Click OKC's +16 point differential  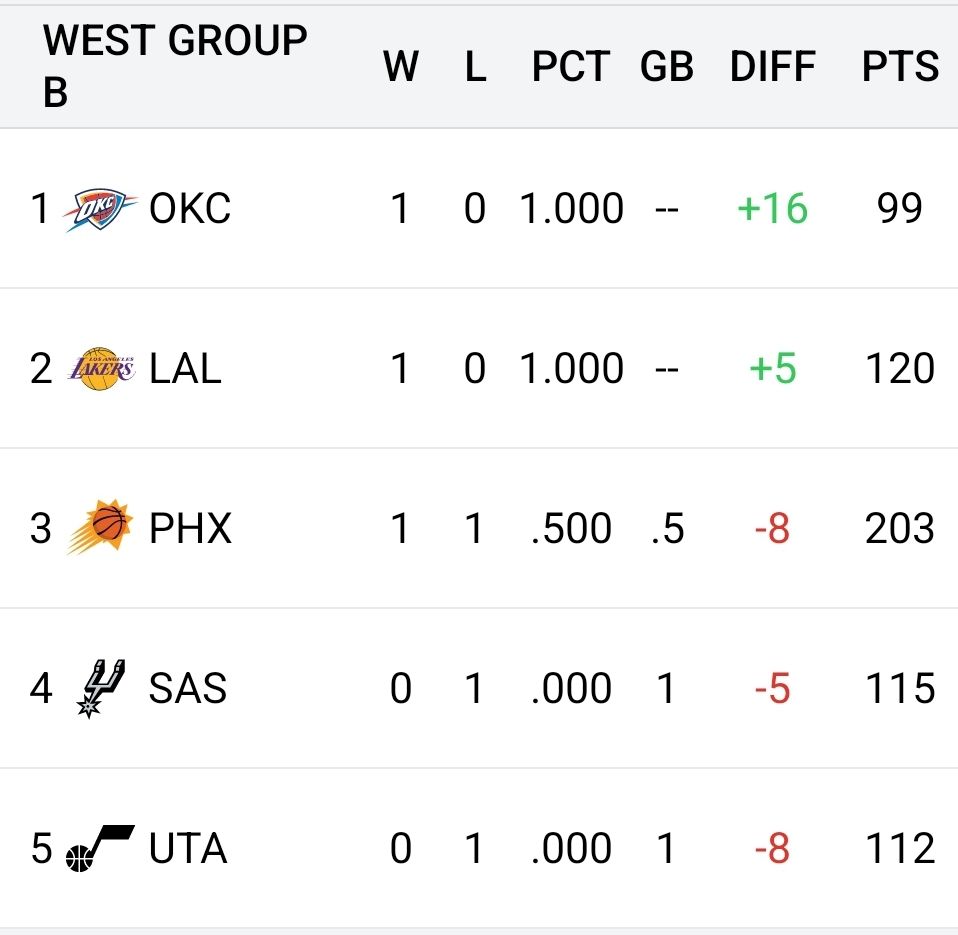coord(771,209)
